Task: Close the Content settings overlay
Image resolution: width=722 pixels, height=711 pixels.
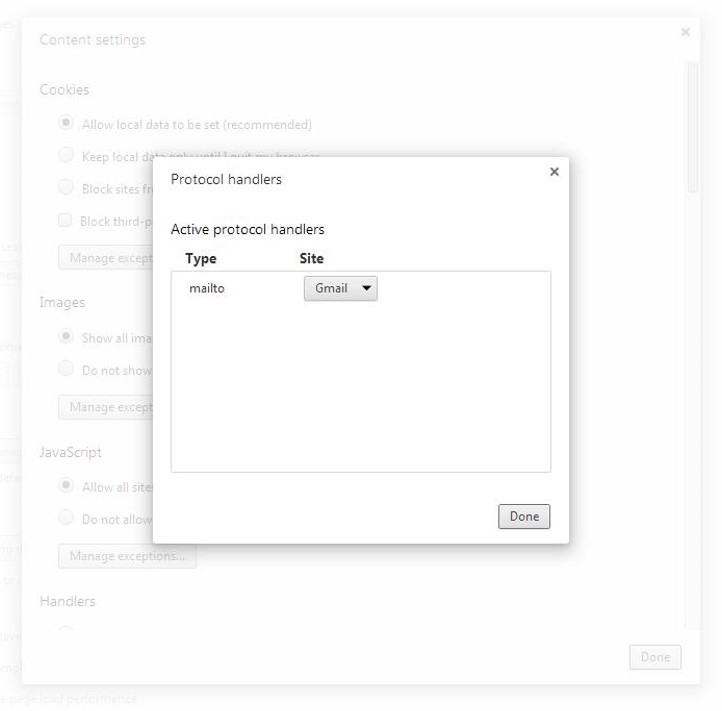Action: 685,33
